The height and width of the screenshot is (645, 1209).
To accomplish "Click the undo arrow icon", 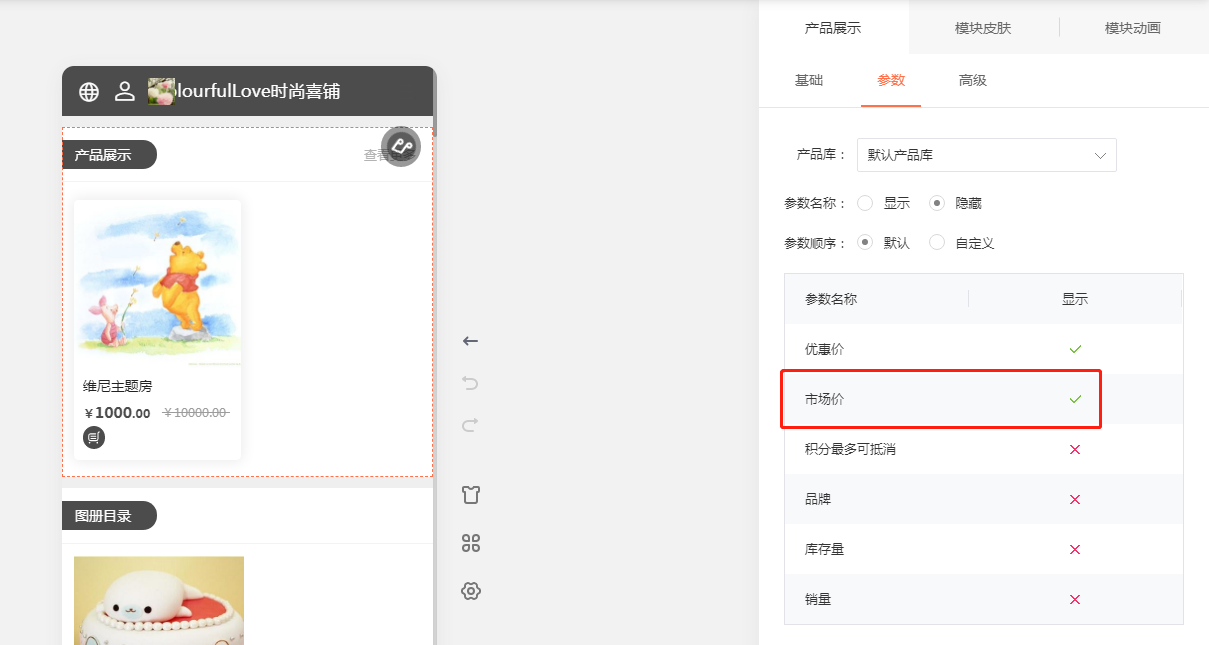I will [x=470, y=383].
